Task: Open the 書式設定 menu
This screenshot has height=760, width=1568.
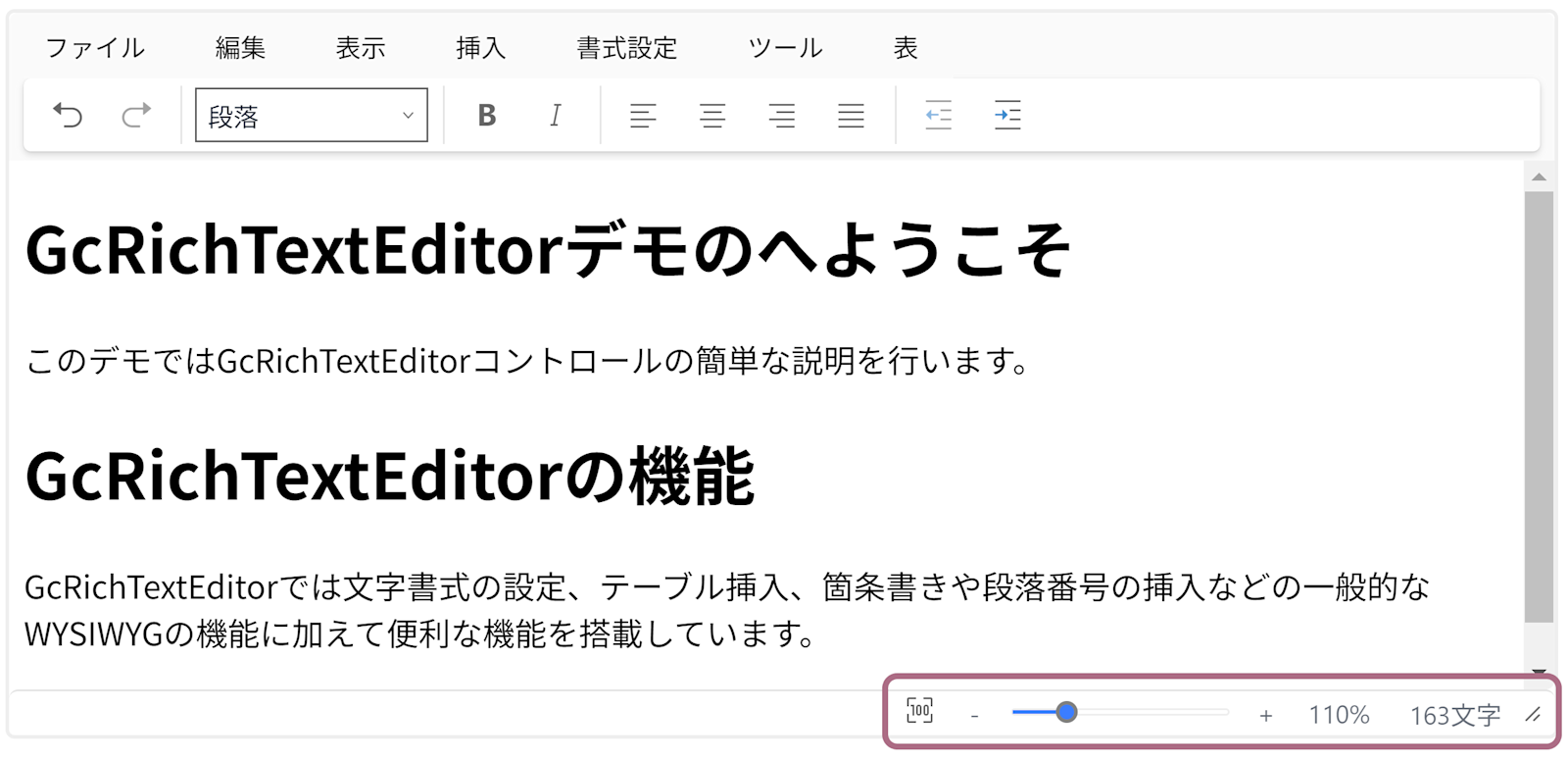Action: (x=627, y=48)
